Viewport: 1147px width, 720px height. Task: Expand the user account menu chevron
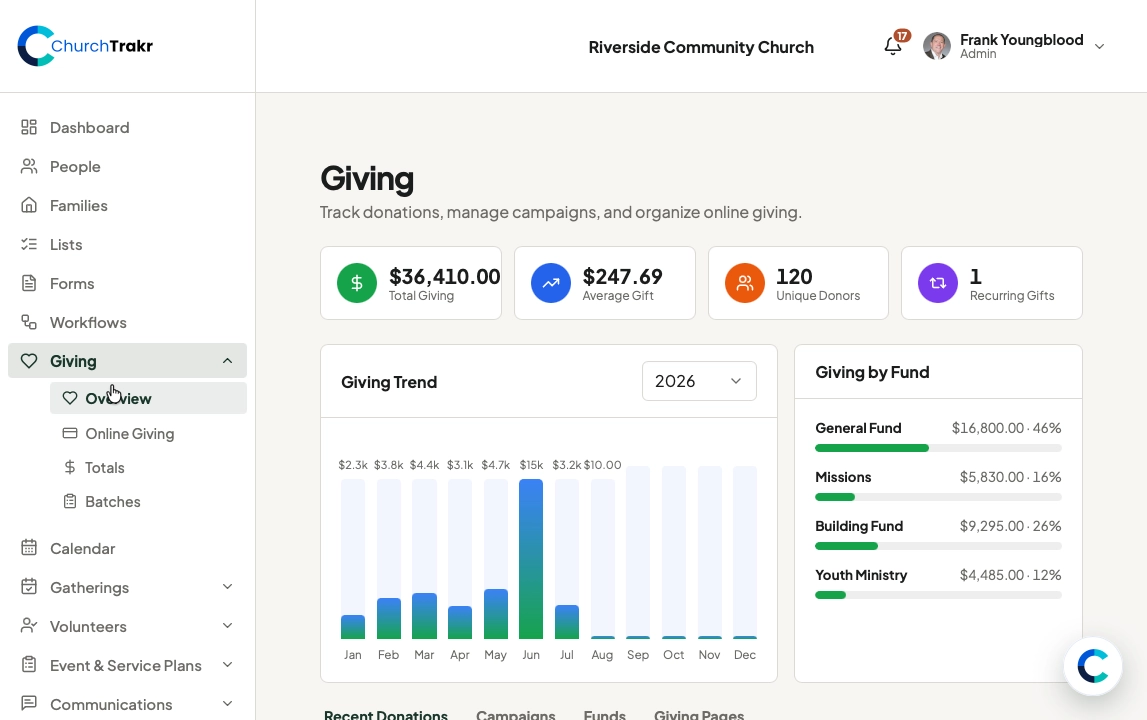click(1099, 46)
